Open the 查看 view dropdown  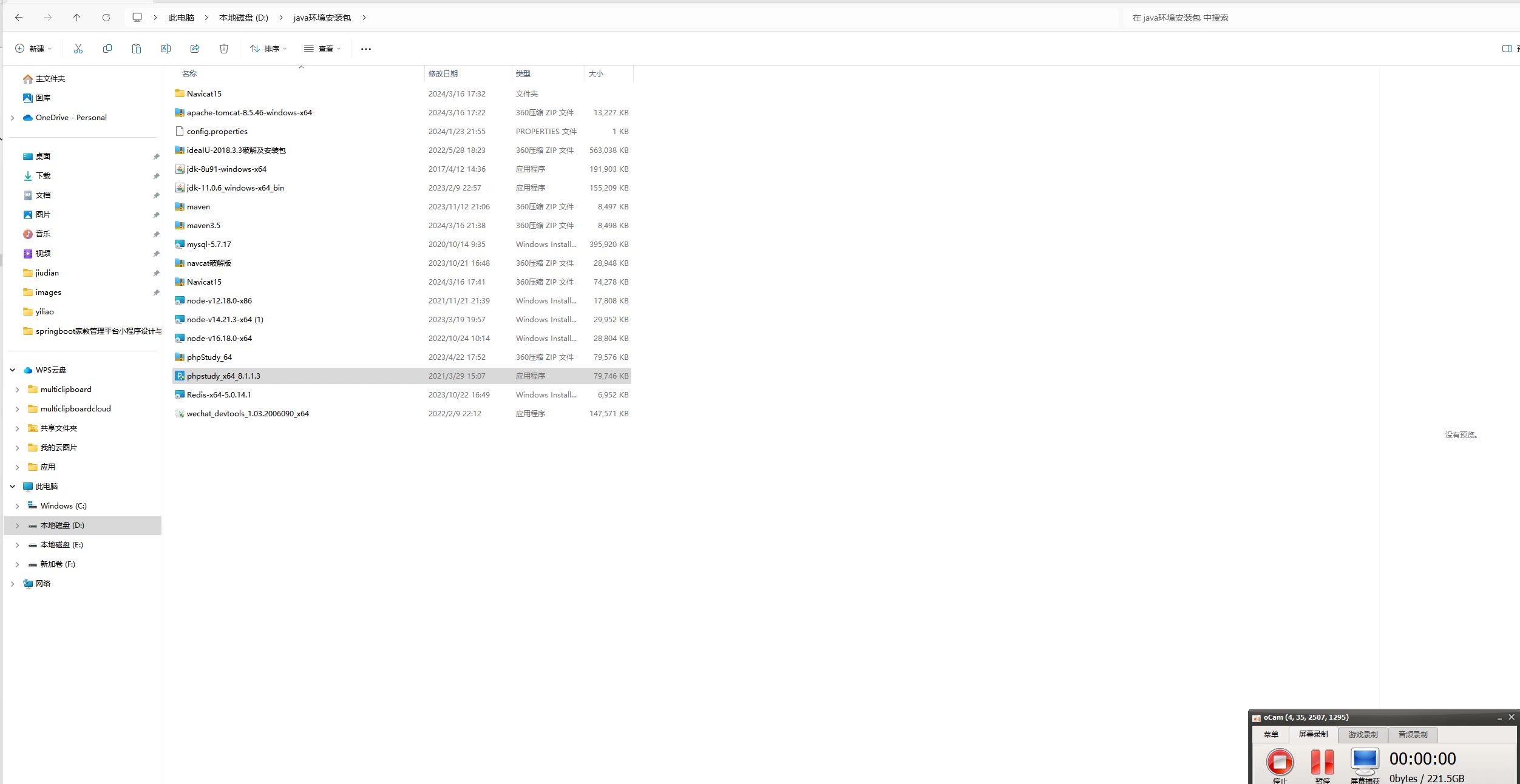click(322, 49)
